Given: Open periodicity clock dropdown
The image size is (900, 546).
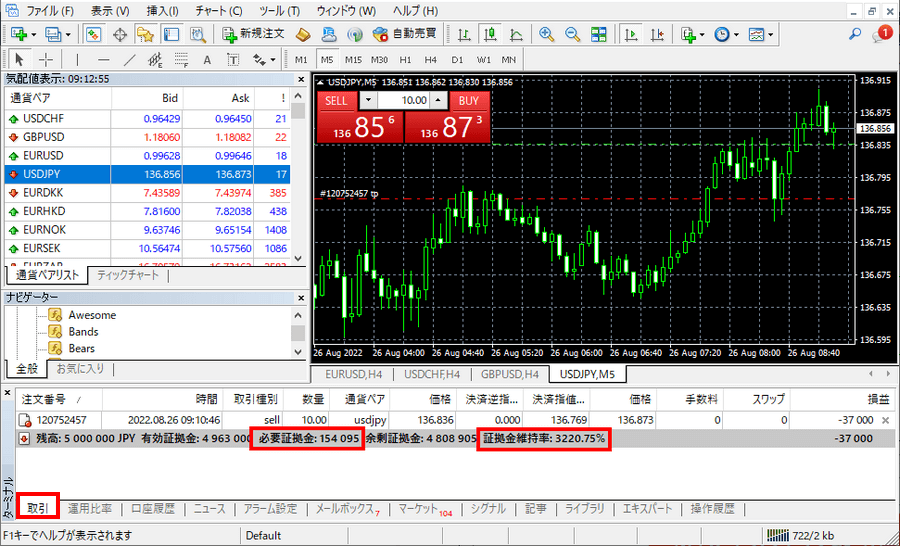Looking at the screenshot, I should click(x=726, y=34).
